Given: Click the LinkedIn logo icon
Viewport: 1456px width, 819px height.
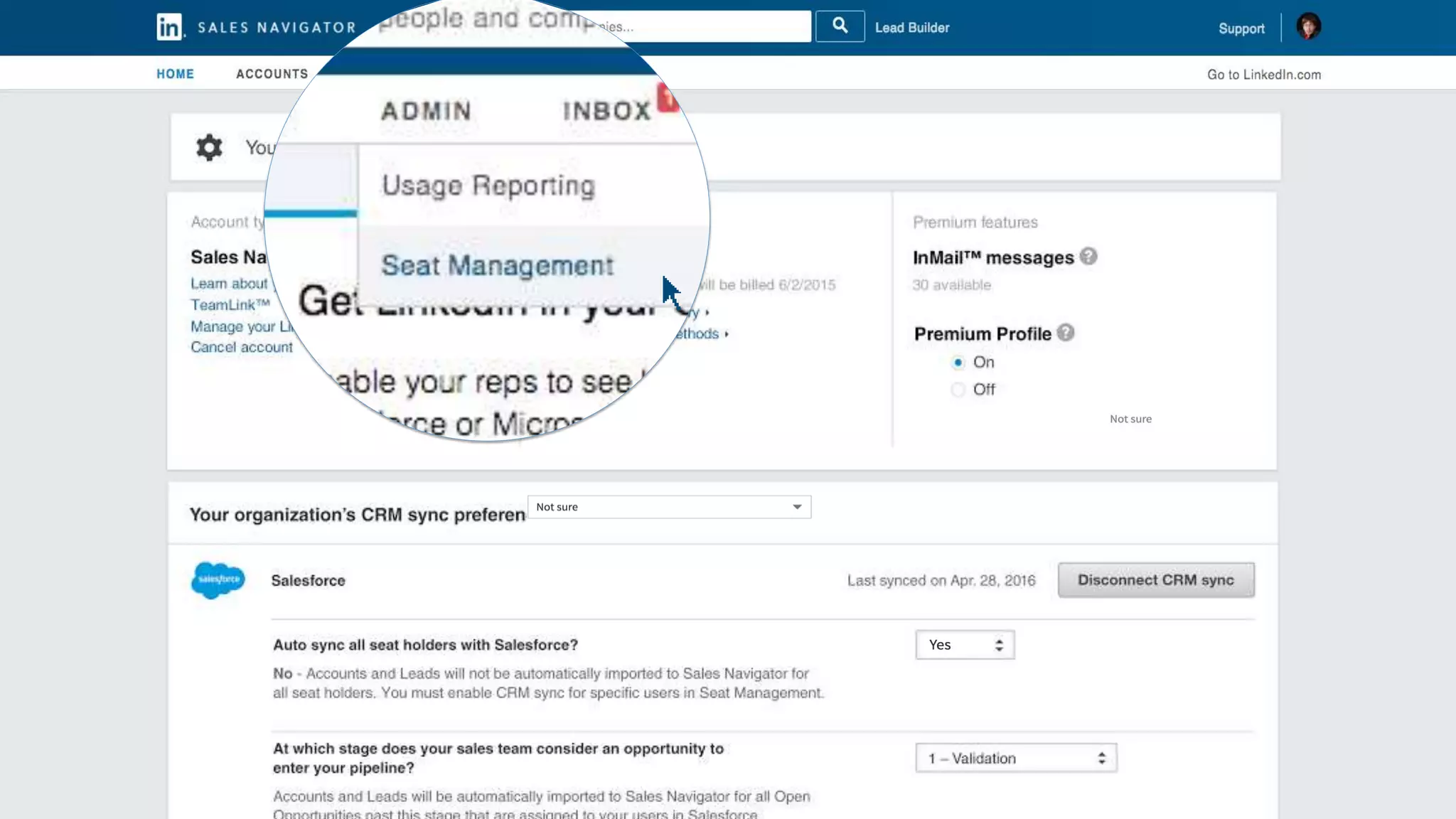Looking at the screenshot, I should coord(169,27).
